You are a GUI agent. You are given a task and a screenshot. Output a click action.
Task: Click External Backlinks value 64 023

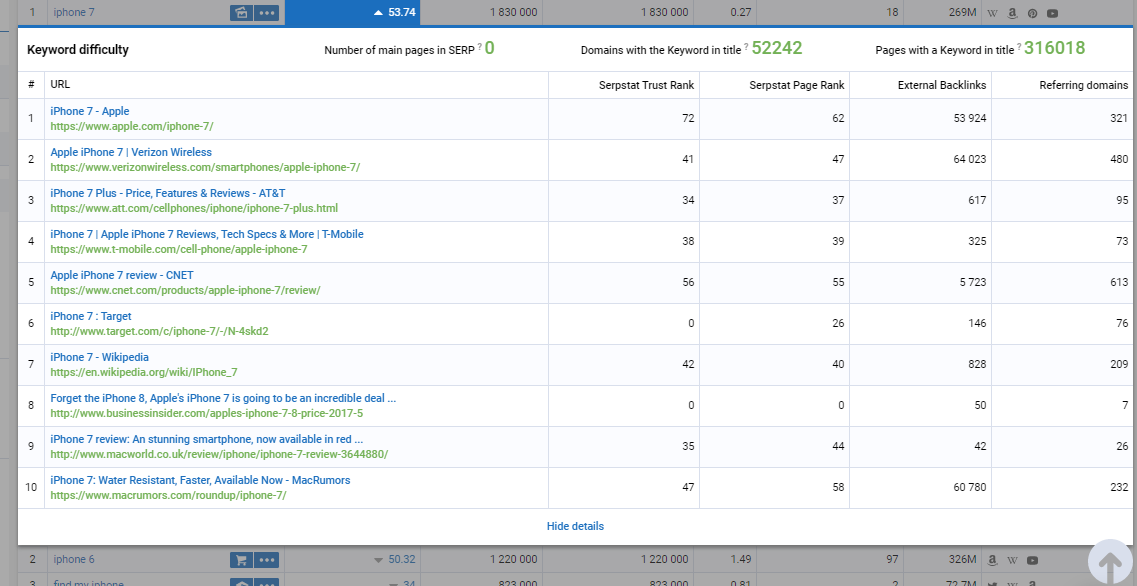[969, 159]
